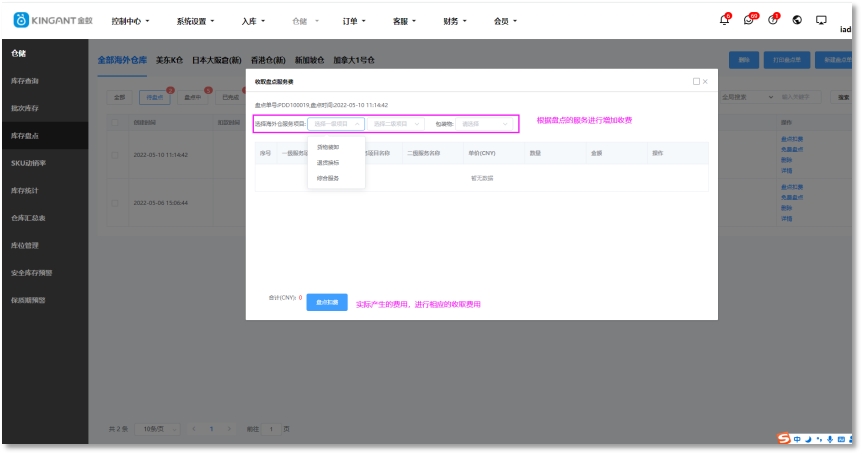The width and height of the screenshot is (862, 454).
Task: Click the globe language icon
Action: (x=797, y=20)
